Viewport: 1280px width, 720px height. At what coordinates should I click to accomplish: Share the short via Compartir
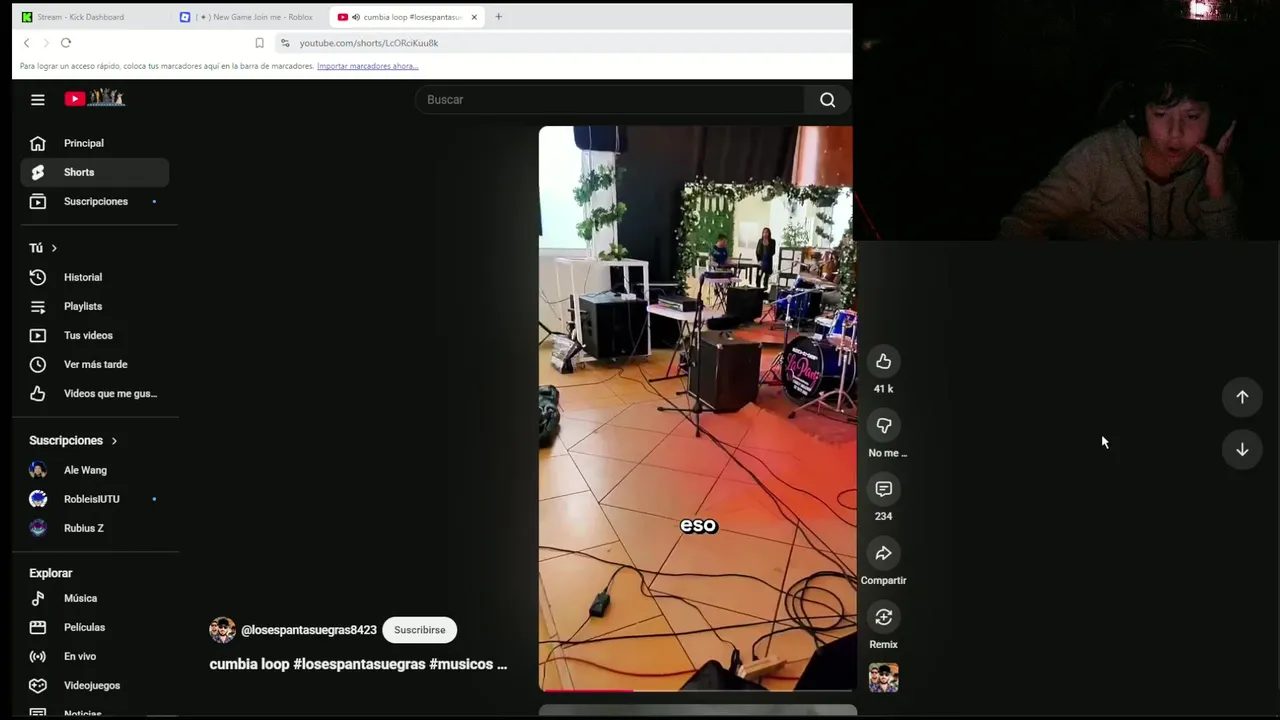coord(883,553)
